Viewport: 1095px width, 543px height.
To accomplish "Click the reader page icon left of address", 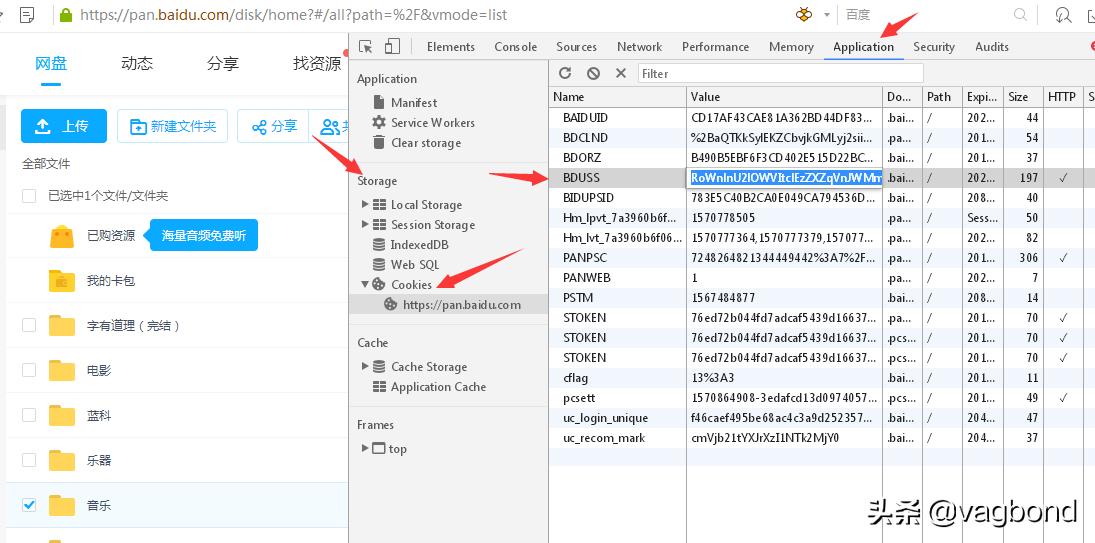I will [27, 15].
